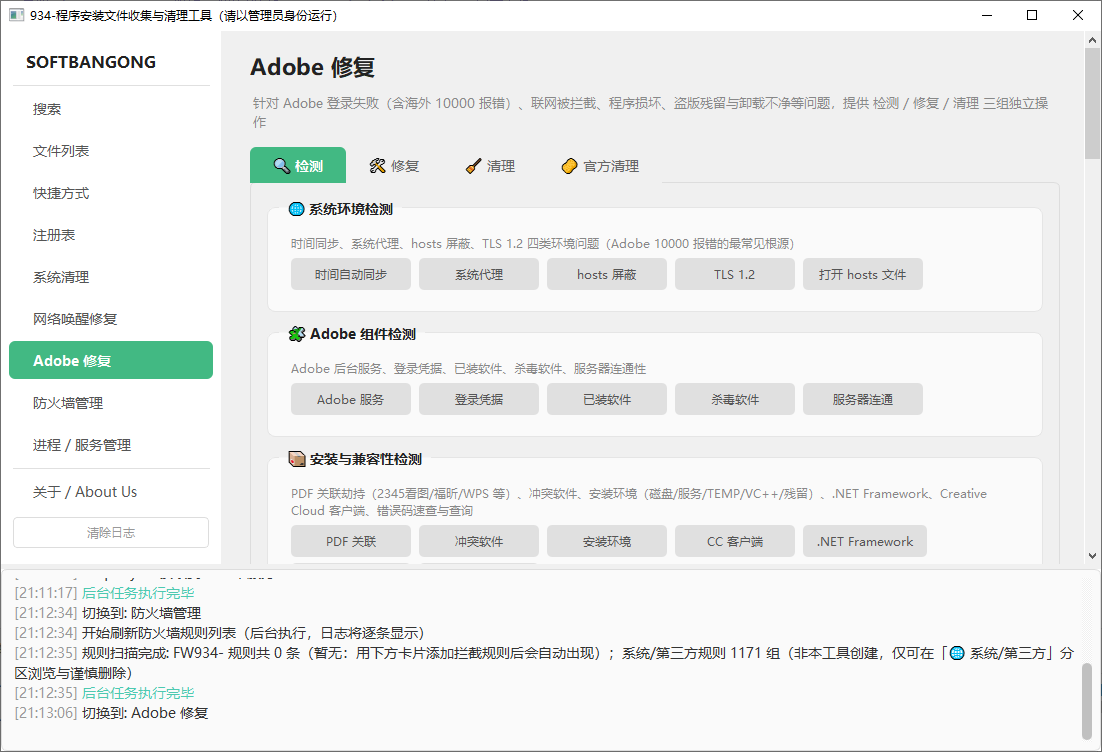Screen dimensions: 1102x752
Task: Run the TLS 1.2 check
Action: click(x=734, y=274)
